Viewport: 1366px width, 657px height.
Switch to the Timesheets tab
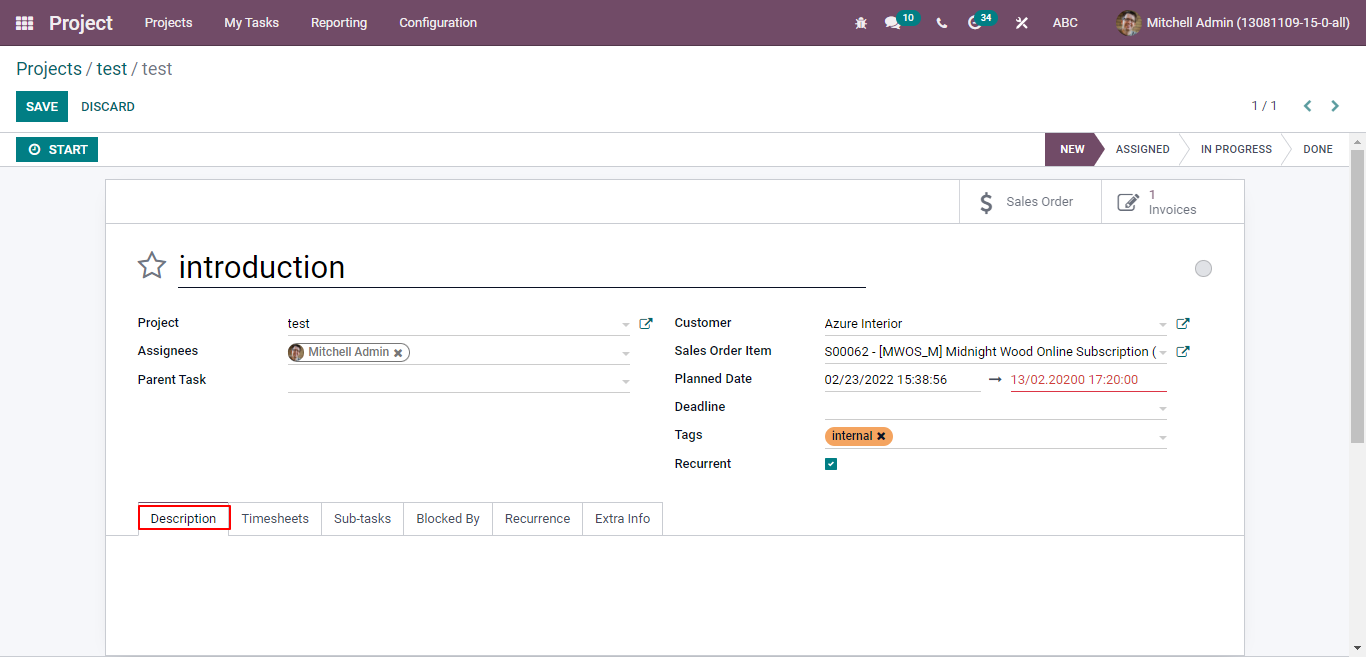[x=275, y=518]
